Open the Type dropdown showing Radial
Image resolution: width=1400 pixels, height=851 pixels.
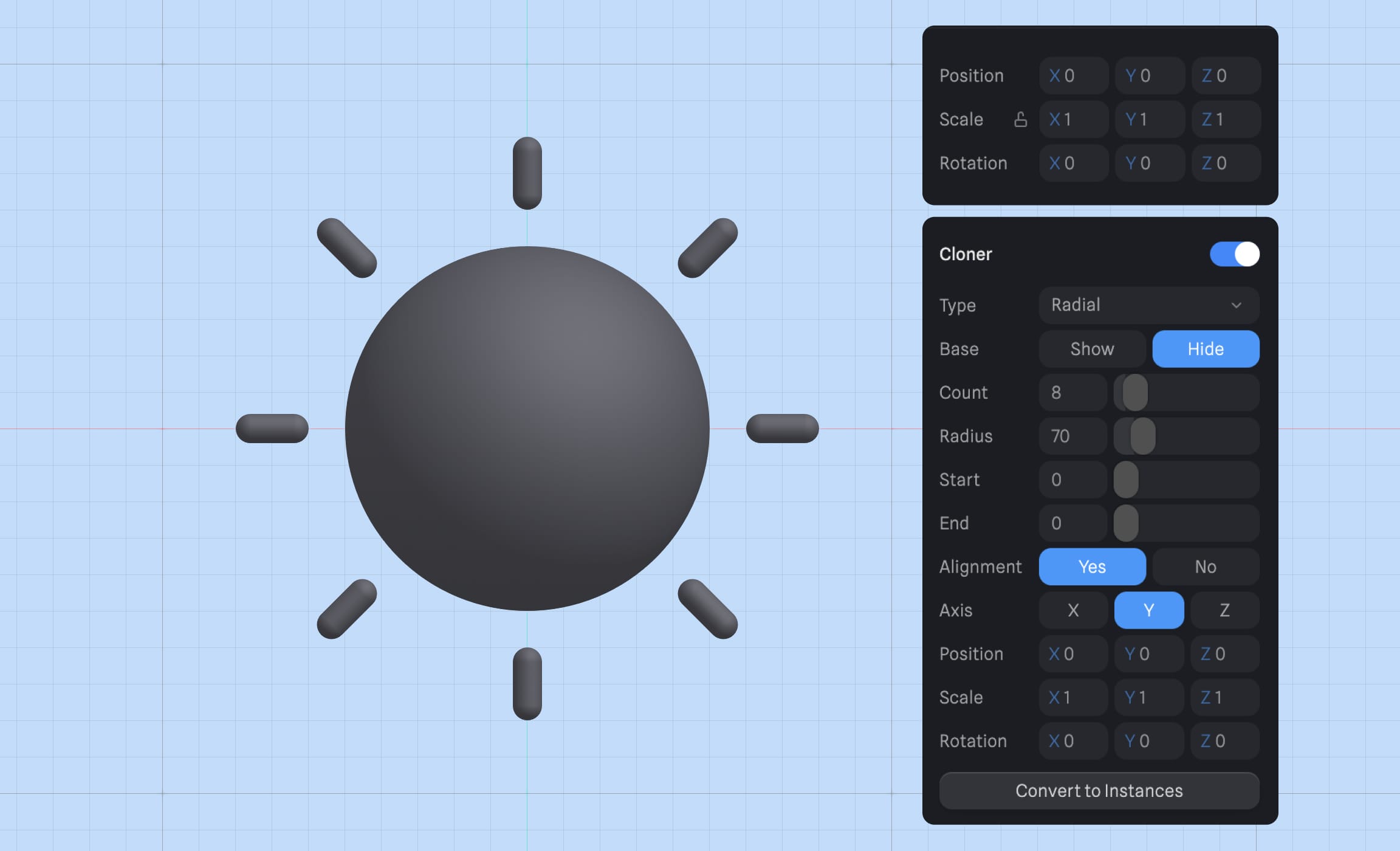click(x=1148, y=305)
